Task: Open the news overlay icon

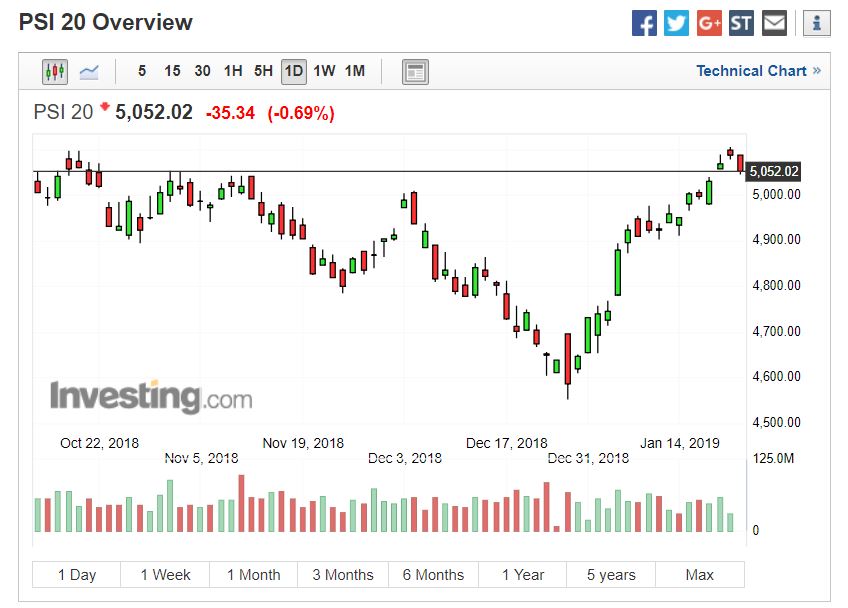Action: [415, 72]
